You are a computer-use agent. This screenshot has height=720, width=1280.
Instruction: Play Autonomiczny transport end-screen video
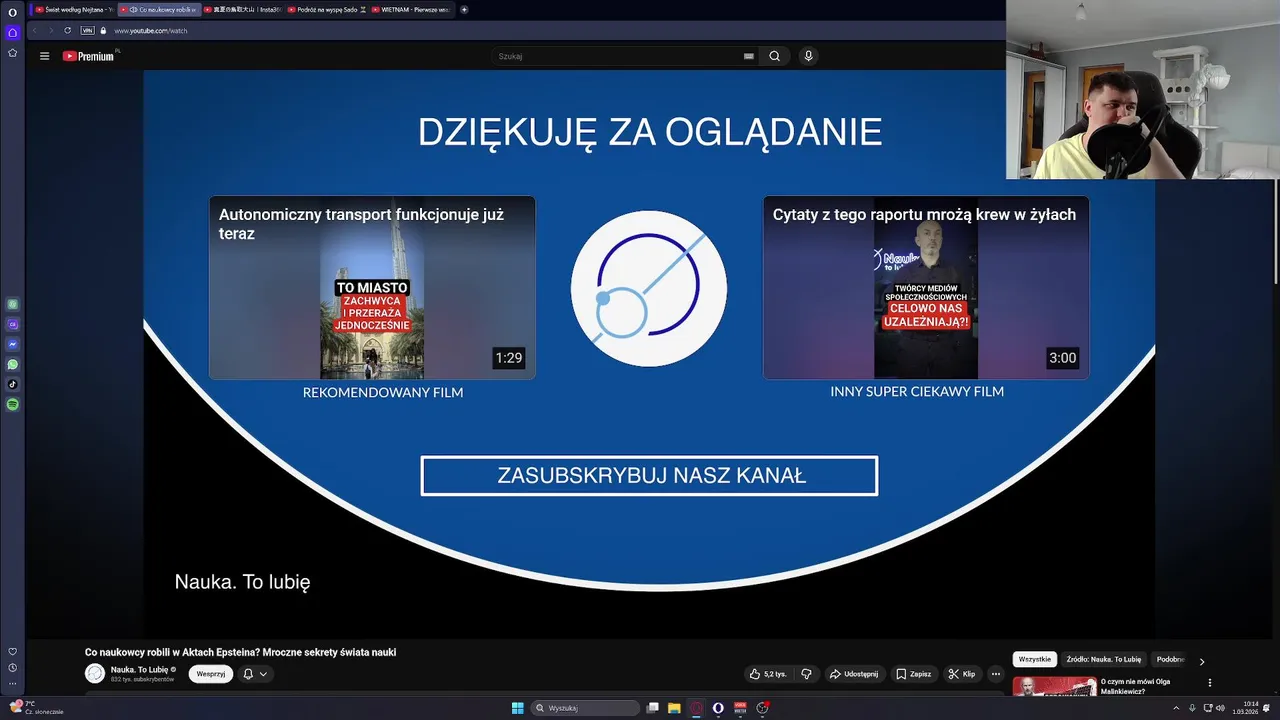(372, 287)
